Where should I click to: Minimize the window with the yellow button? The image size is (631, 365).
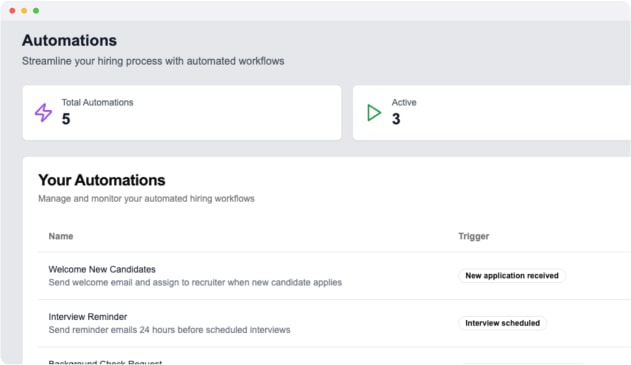(x=24, y=11)
